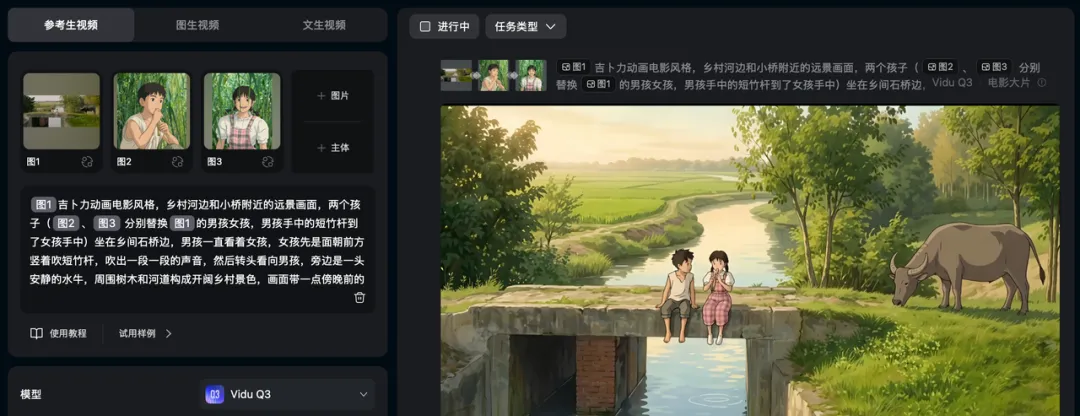Open the generated bridge scene video preview

[750, 260]
